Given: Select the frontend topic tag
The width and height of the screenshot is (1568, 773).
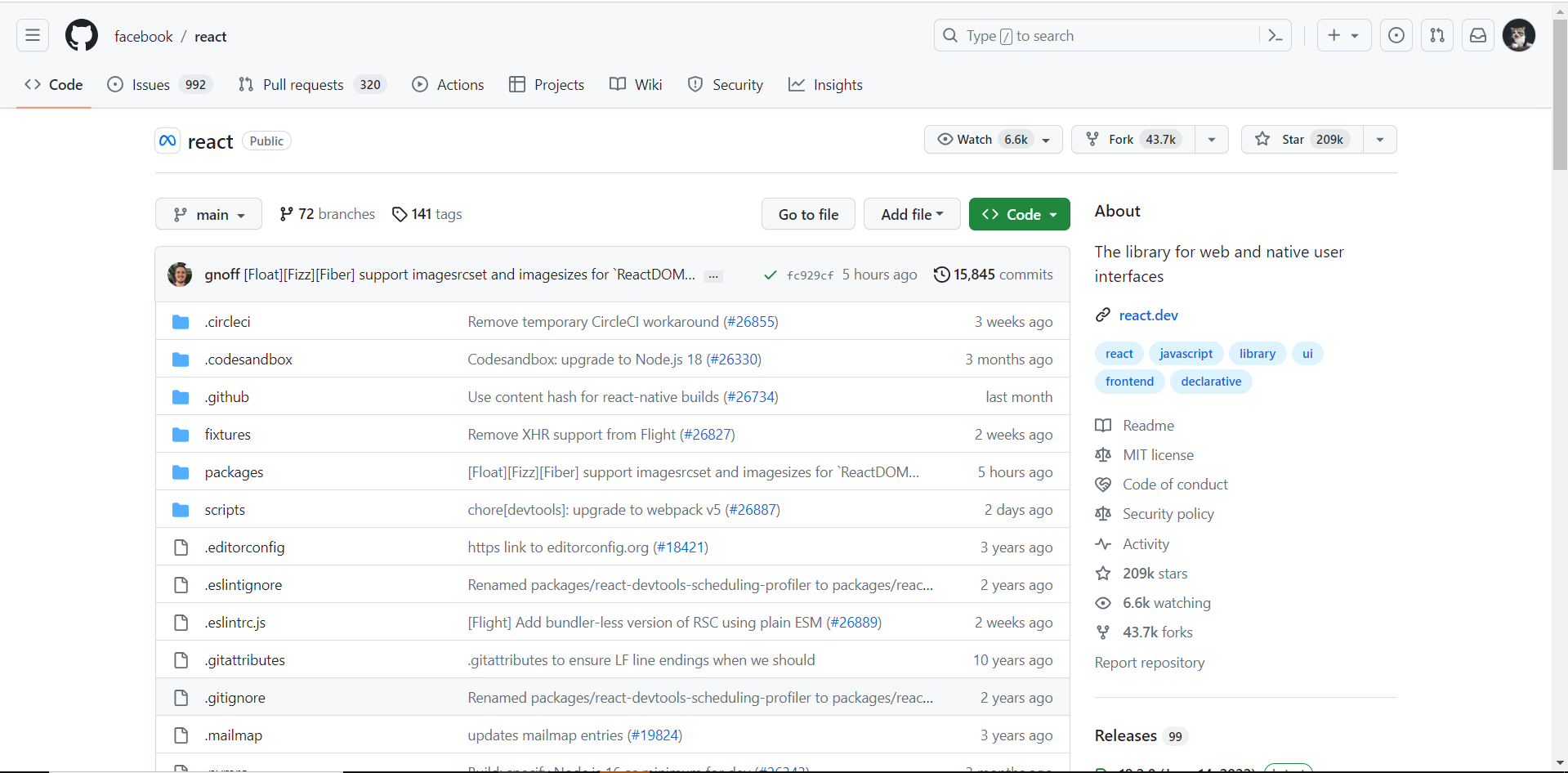Looking at the screenshot, I should [x=1129, y=382].
